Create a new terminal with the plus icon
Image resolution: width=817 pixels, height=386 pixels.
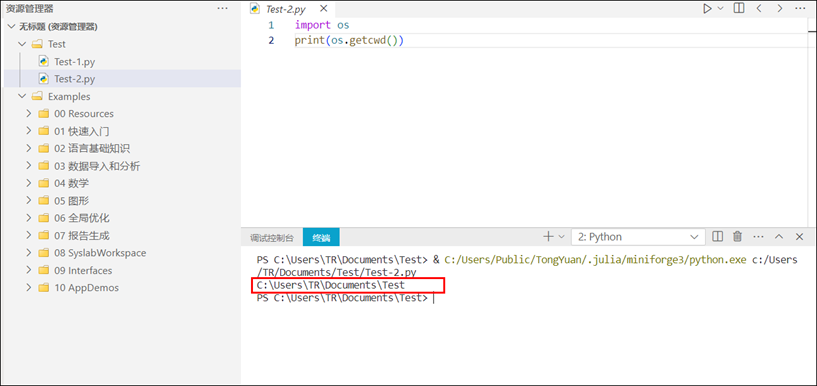click(548, 236)
